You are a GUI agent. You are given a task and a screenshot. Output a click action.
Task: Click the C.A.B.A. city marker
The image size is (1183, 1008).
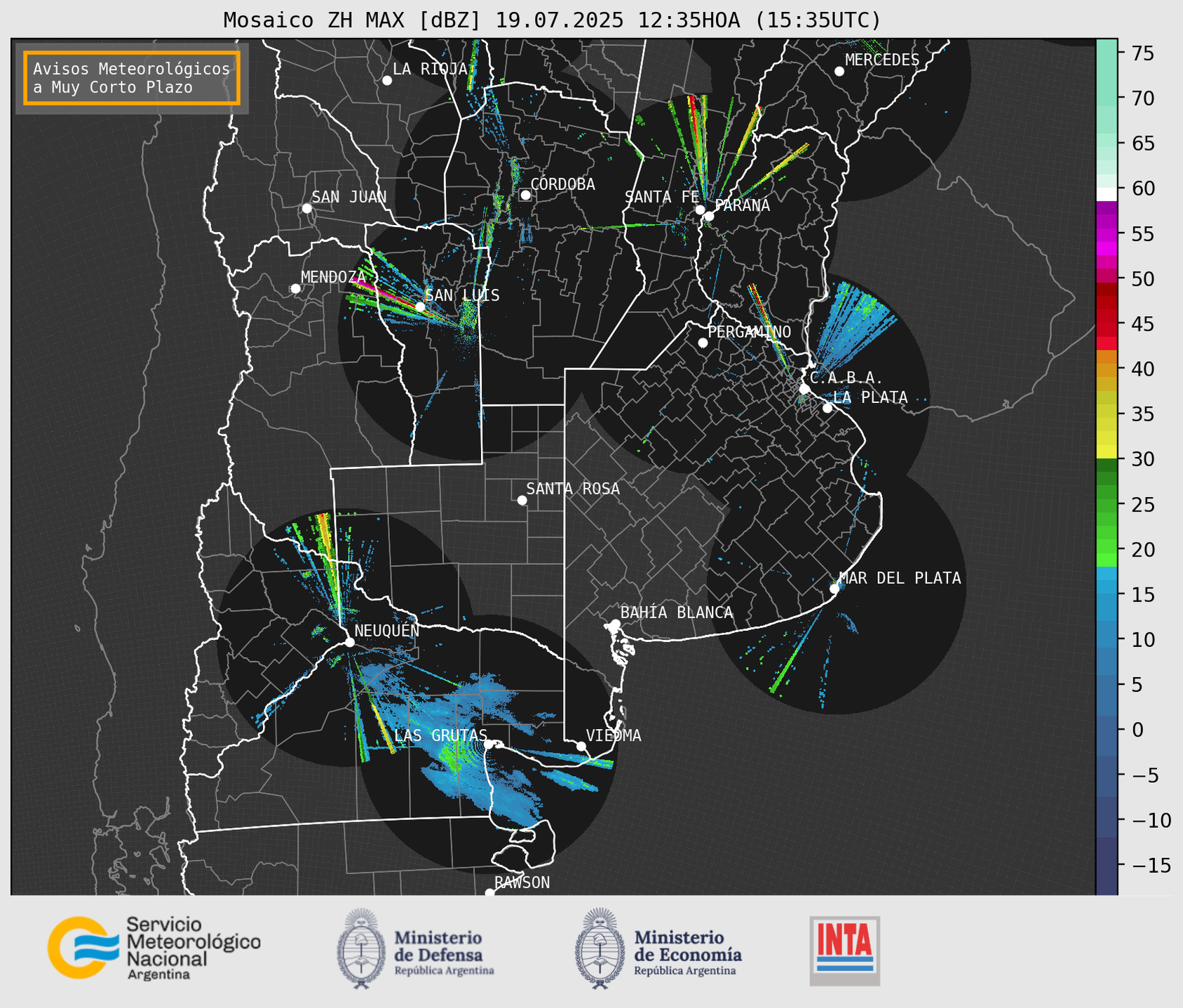804,389
